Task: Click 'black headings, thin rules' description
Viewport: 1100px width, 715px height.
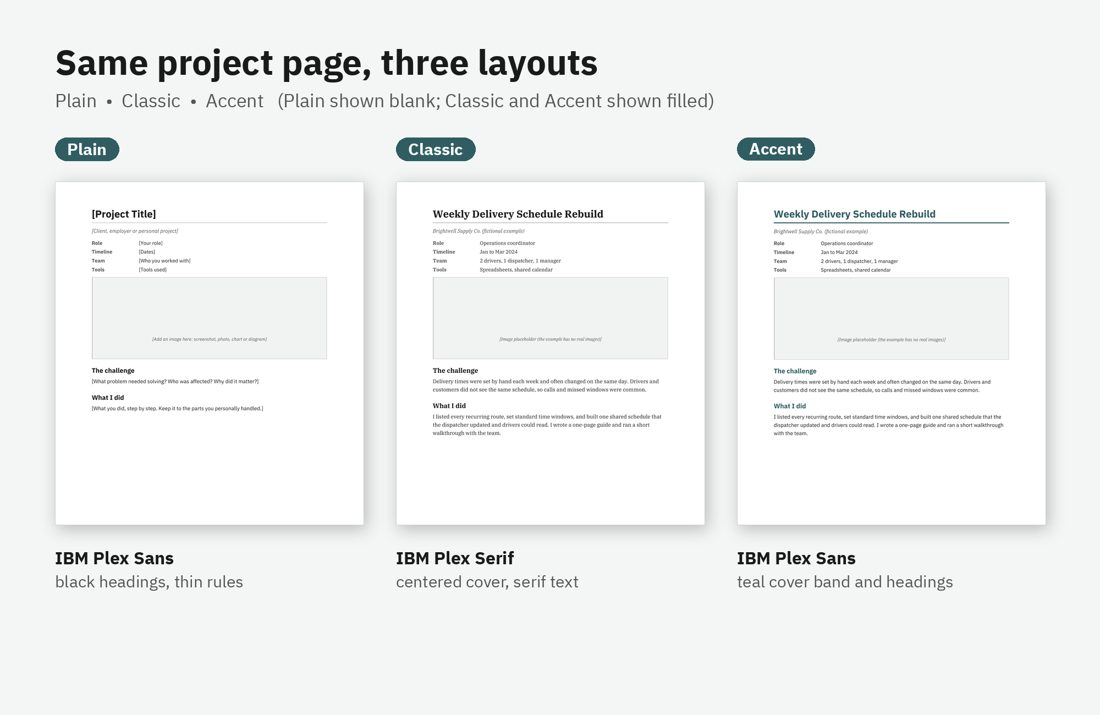Action: 149,582
